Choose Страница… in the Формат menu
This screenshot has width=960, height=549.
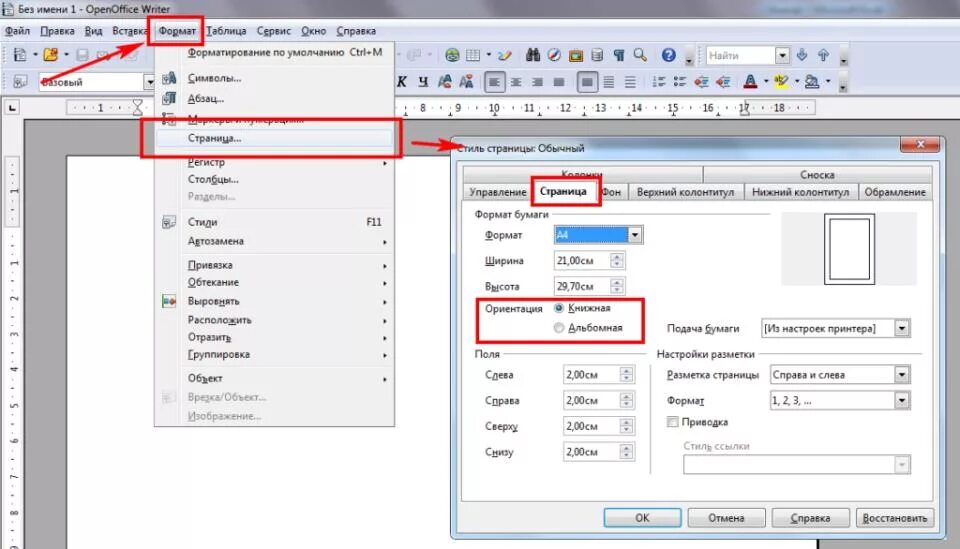[x=274, y=138]
